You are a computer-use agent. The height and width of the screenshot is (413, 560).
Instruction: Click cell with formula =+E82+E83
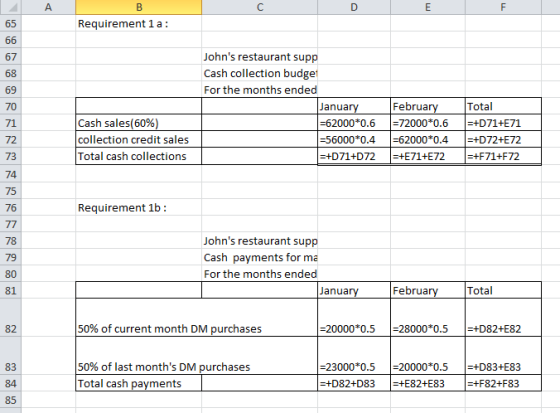[428, 383]
